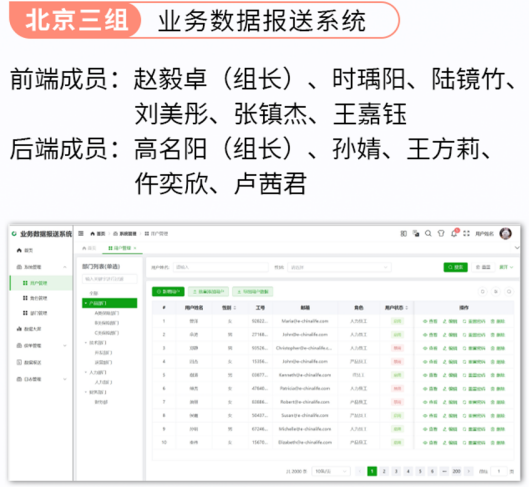
Task: Open the page size dropdown in pagination
Action: click(331, 471)
